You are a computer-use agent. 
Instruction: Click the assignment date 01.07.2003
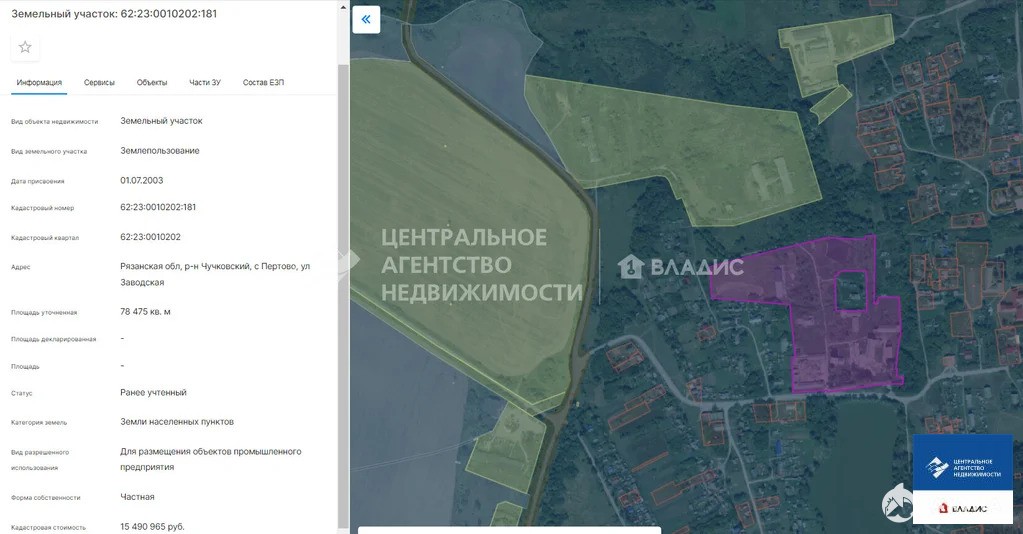(x=142, y=180)
